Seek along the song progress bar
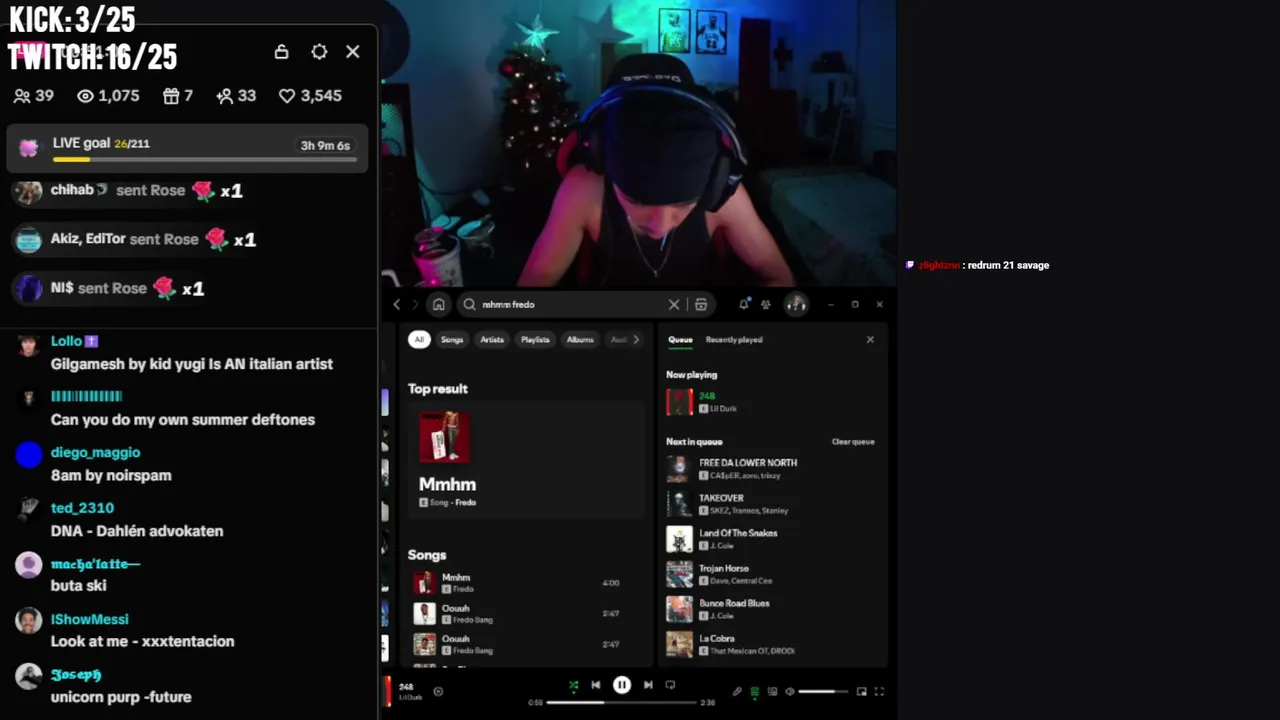 point(621,702)
